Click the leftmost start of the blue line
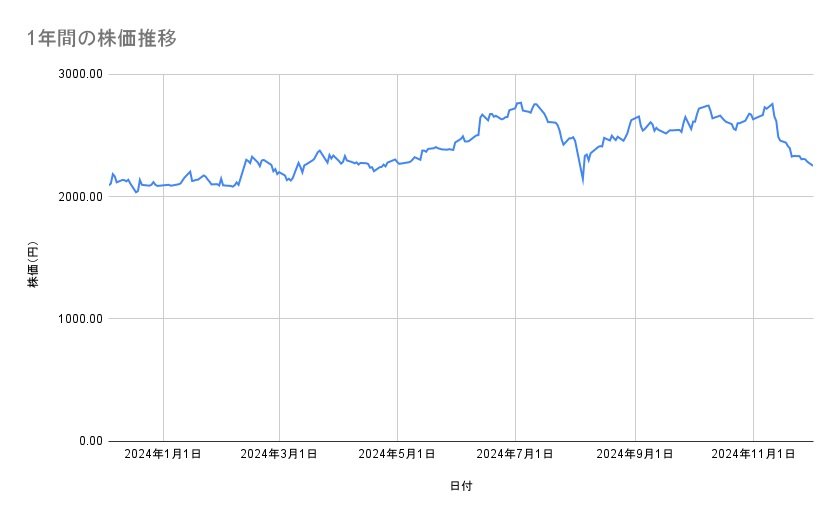The image size is (839, 519). (110, 185)
